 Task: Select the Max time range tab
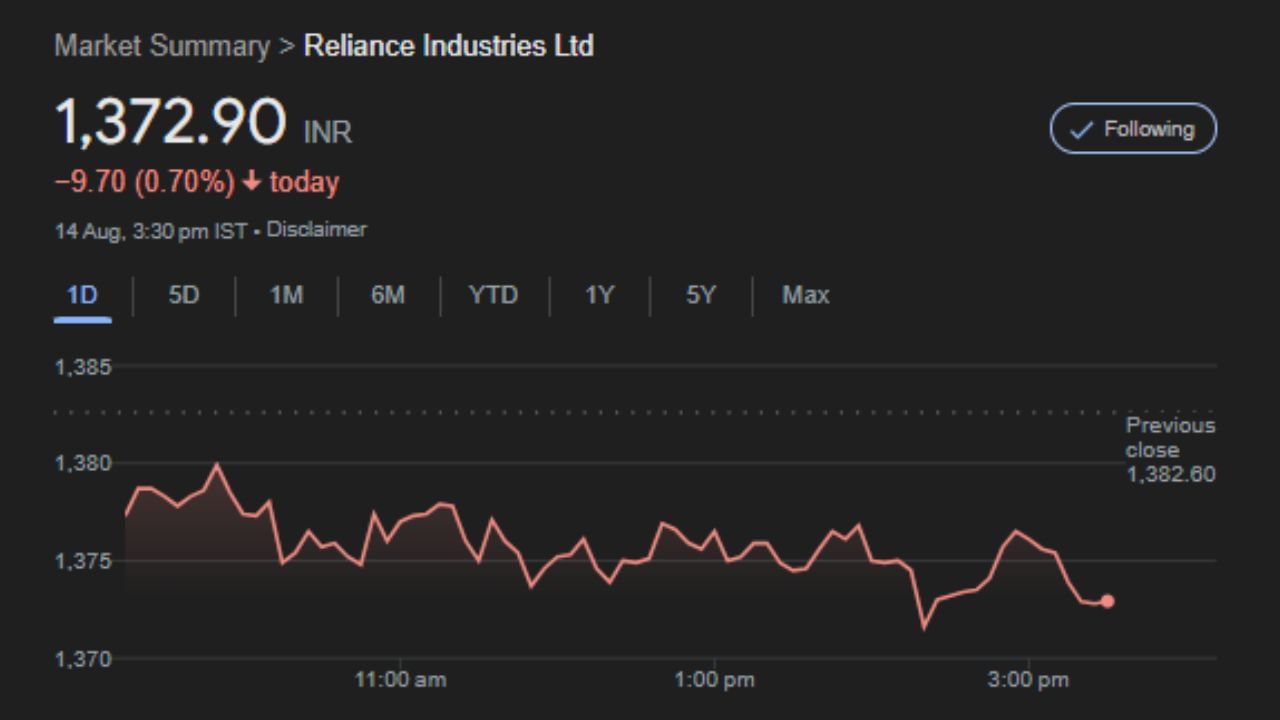805,295
